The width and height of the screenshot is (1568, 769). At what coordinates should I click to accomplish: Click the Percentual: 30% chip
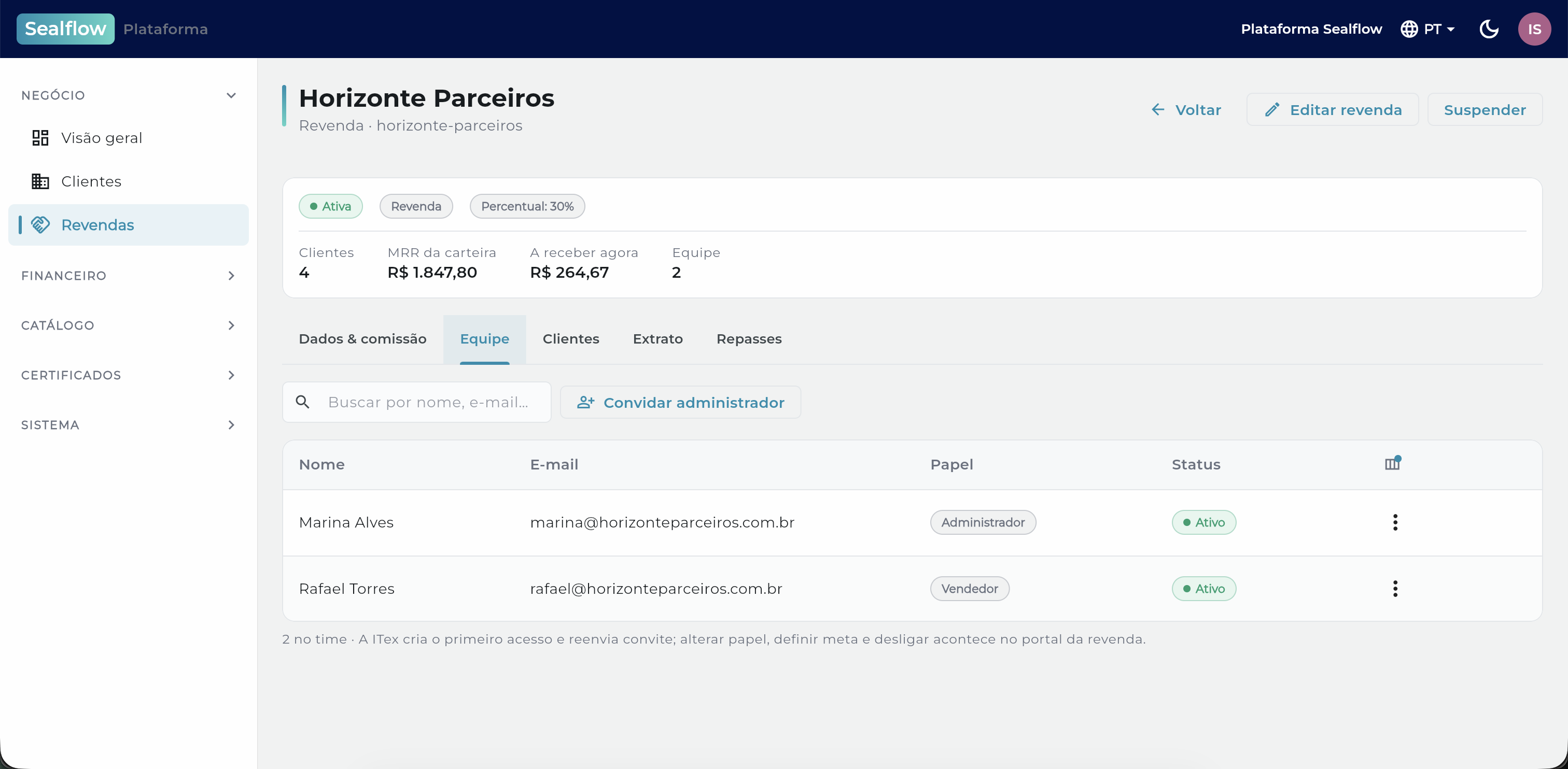tap(527, 206)
